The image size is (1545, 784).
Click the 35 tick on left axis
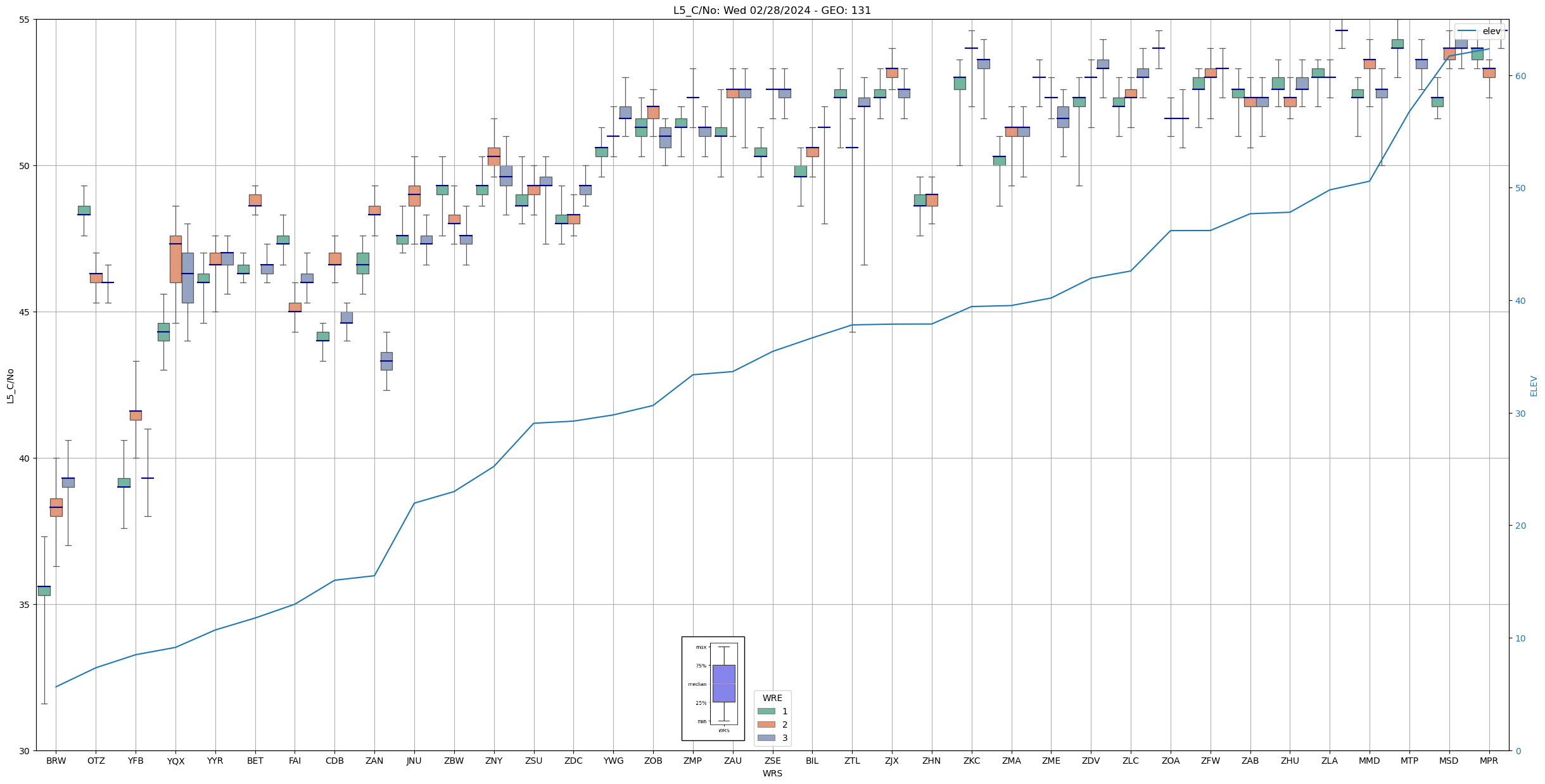[24, 605]
